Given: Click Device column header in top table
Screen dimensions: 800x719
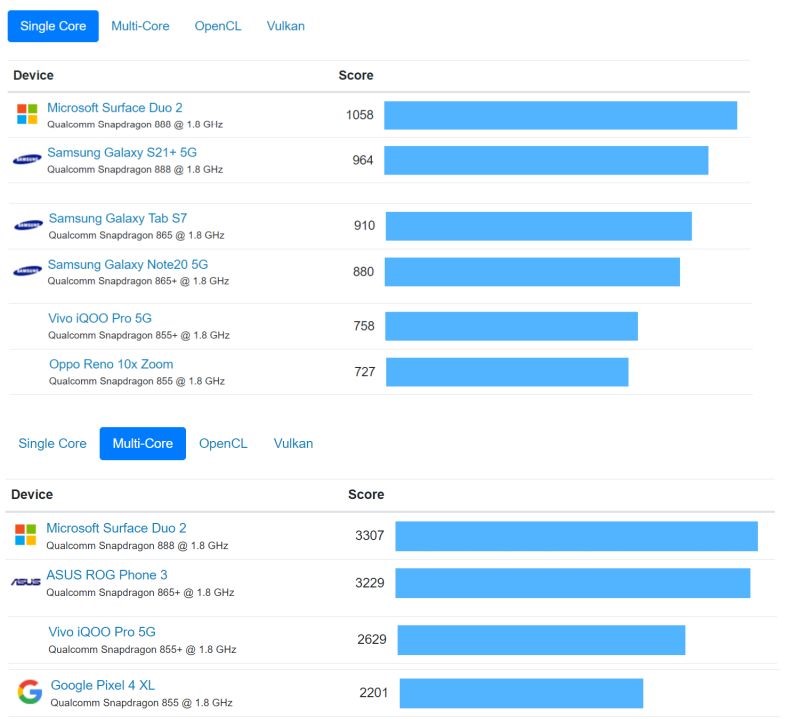Looking at the screenshot, I should pos(34,76).
